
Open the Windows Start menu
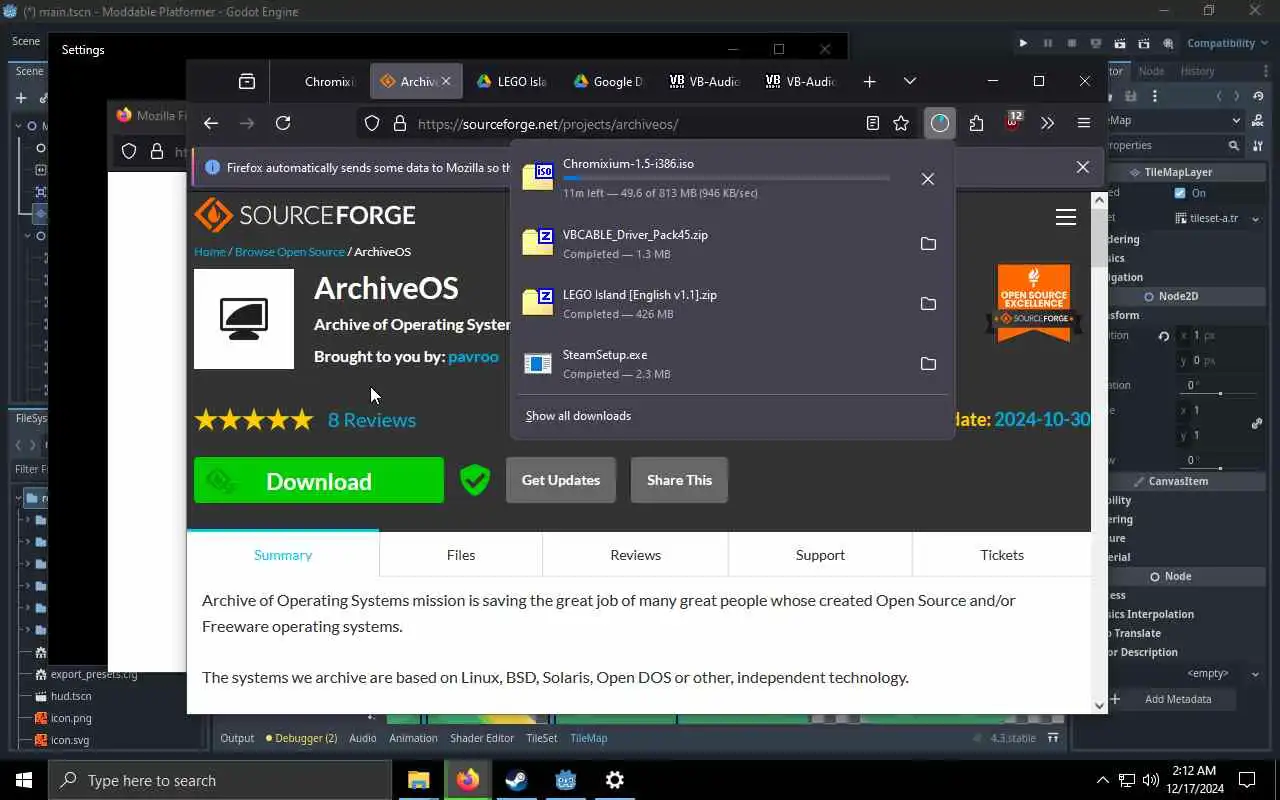click(x=24, y=780)
